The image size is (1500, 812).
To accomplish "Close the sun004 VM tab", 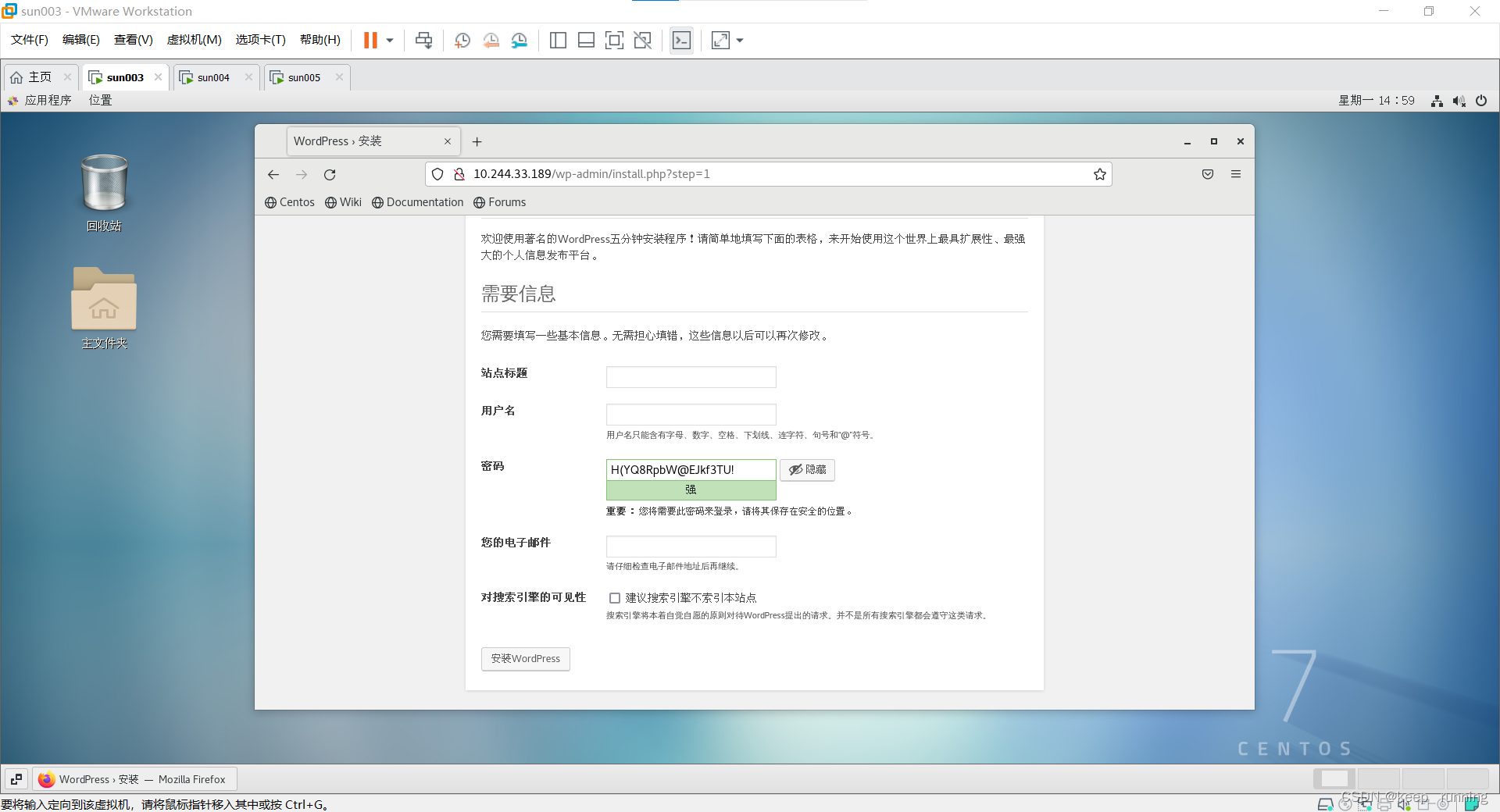I will coord(249,77).
